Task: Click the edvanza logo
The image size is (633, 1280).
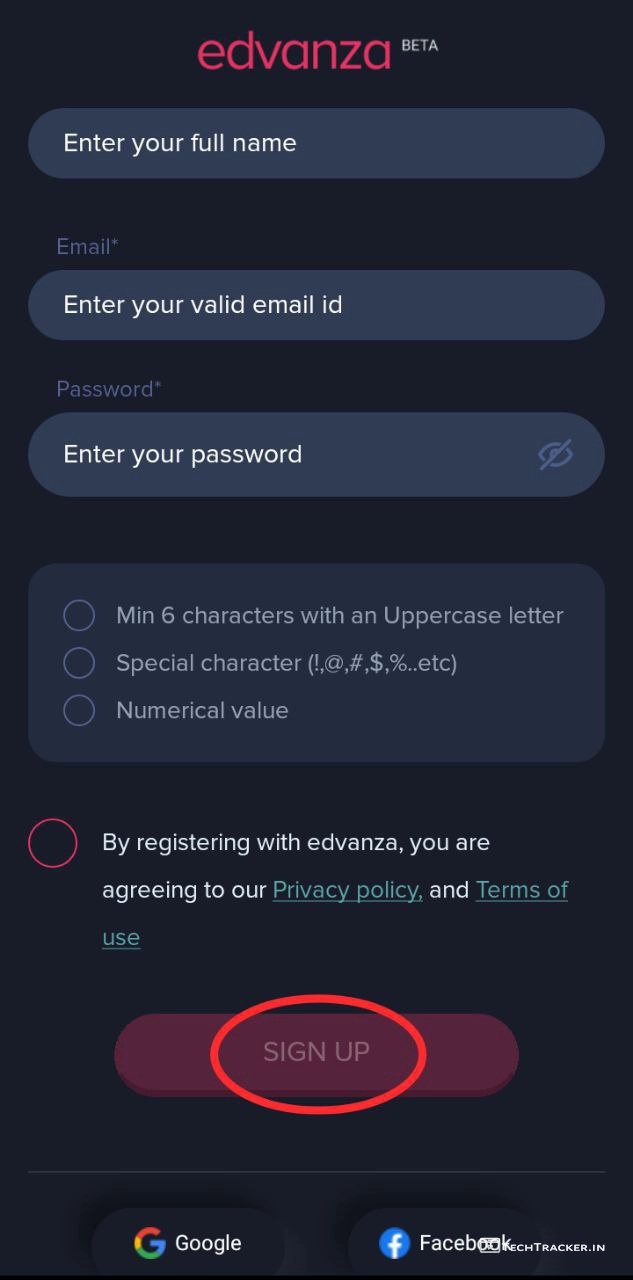Action: point(294,52)
